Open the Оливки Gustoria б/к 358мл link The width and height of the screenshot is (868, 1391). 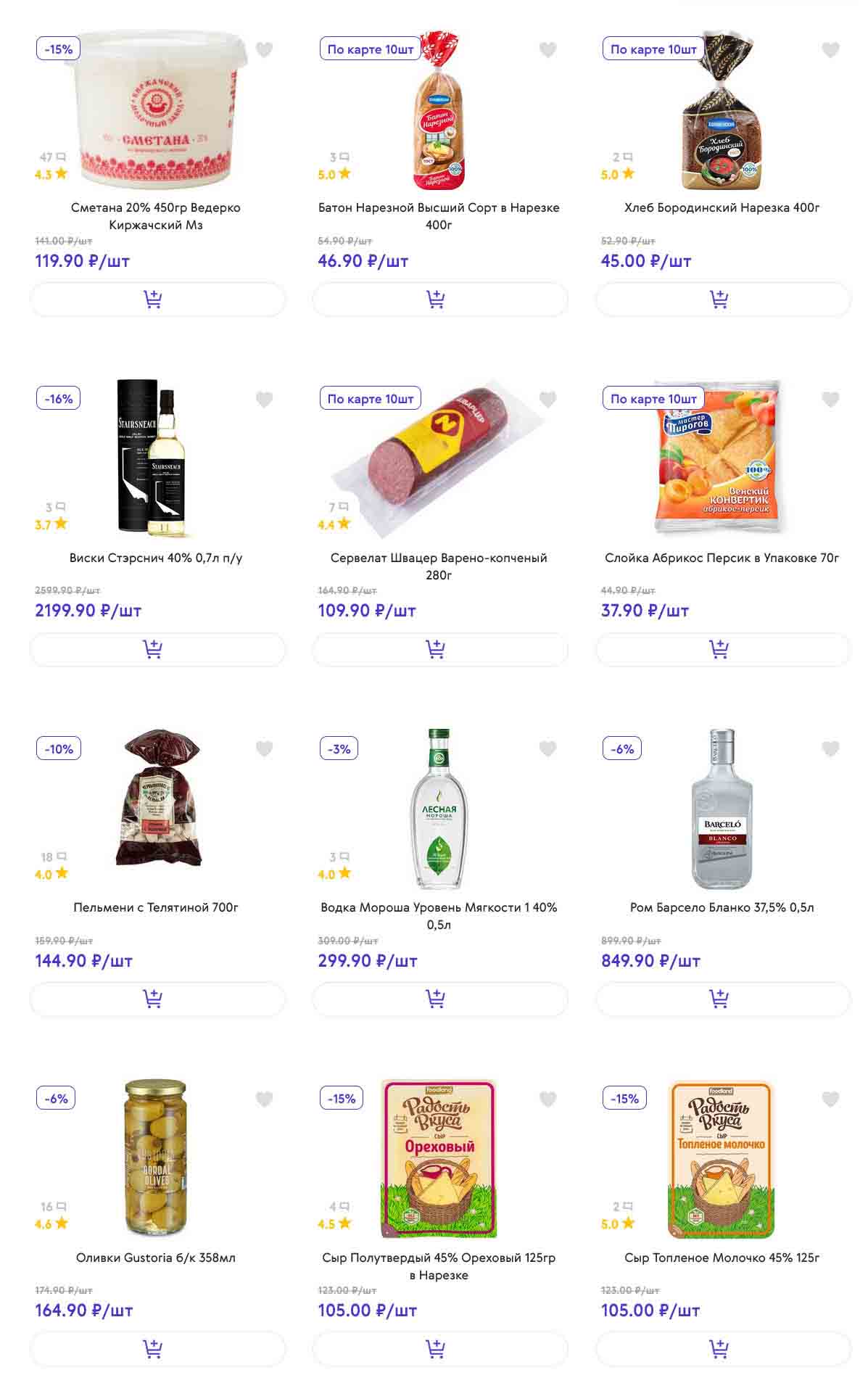(156, 1258)
